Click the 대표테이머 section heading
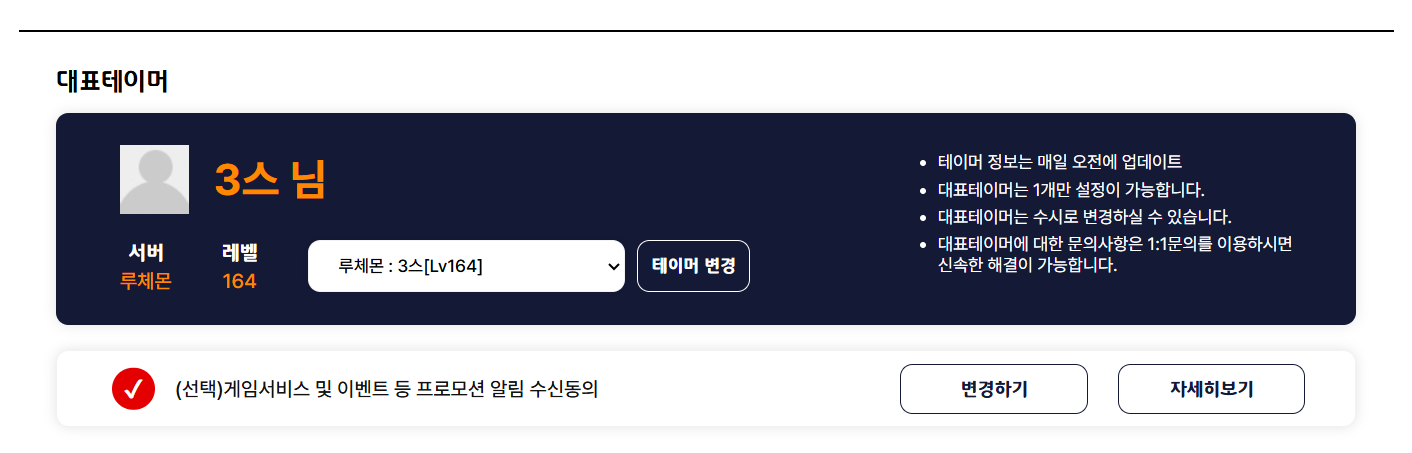The width and height of the screenshot is (1412, 453). tap(112, 81)
